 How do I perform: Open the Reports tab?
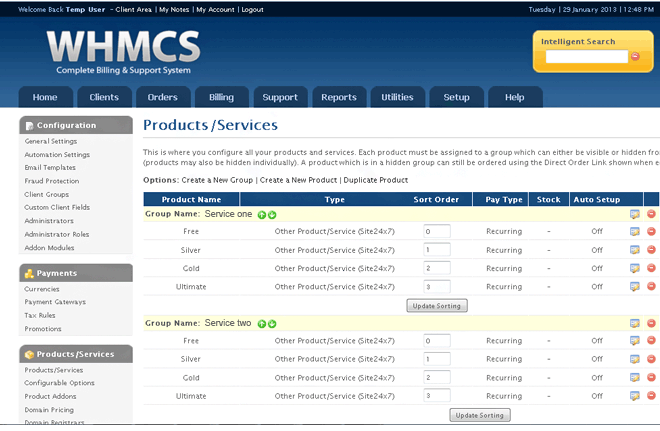(x=339, y=97)
